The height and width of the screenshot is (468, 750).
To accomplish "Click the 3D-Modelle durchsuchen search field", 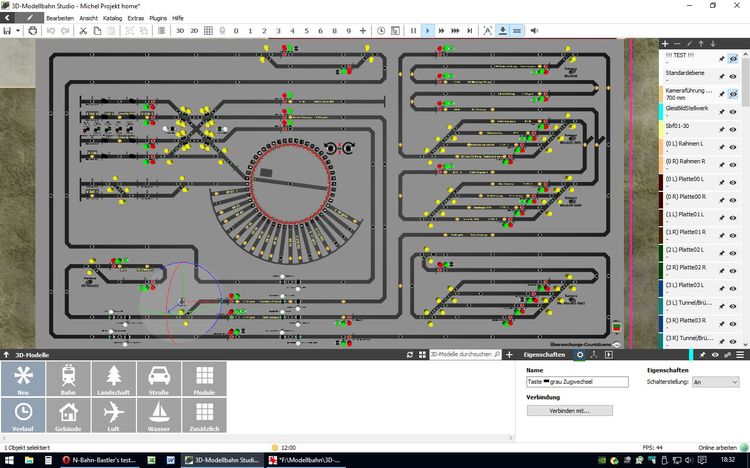I will [463, 355].
